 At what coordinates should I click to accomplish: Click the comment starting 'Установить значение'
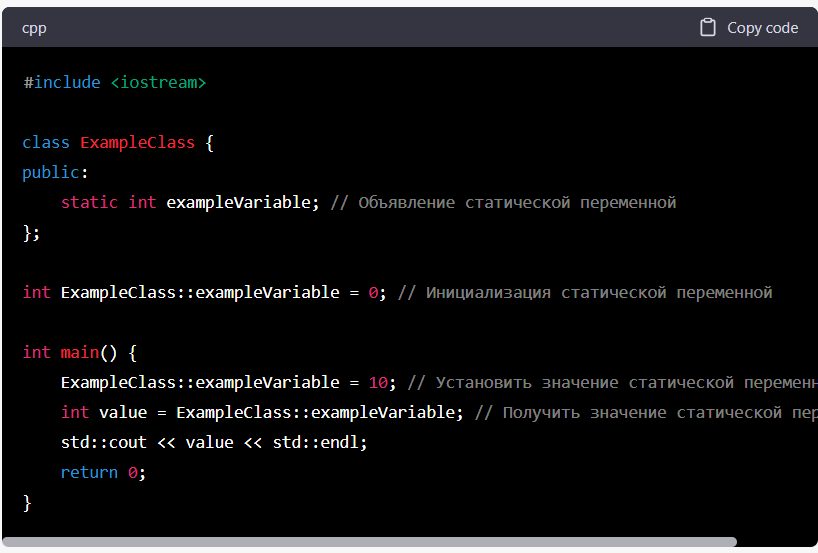click(612, 383)
